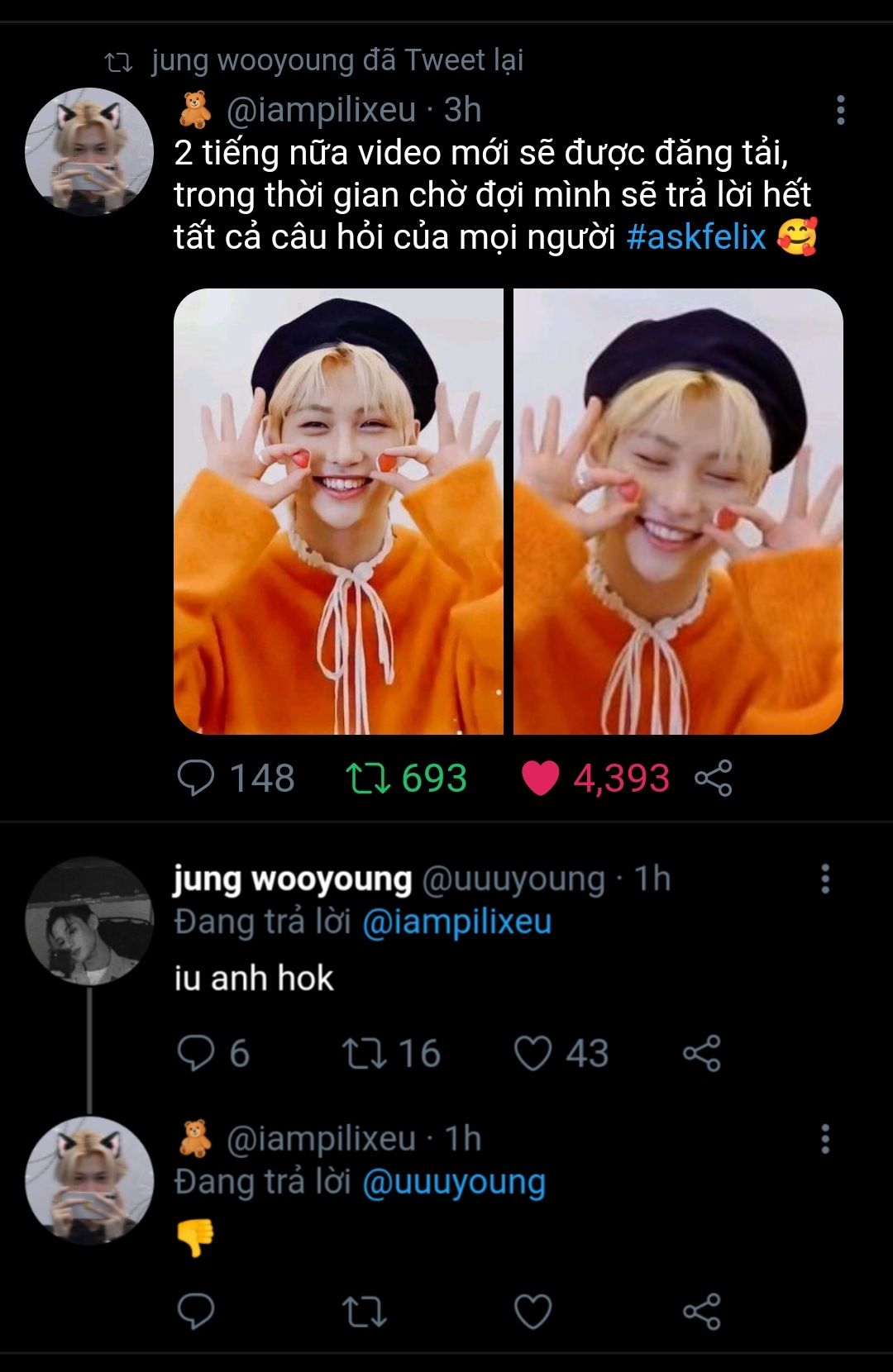This screenshot has width=893, height=1372.
Task: Open more options on jung wooyoung's reply
Action: click(824, 879)
